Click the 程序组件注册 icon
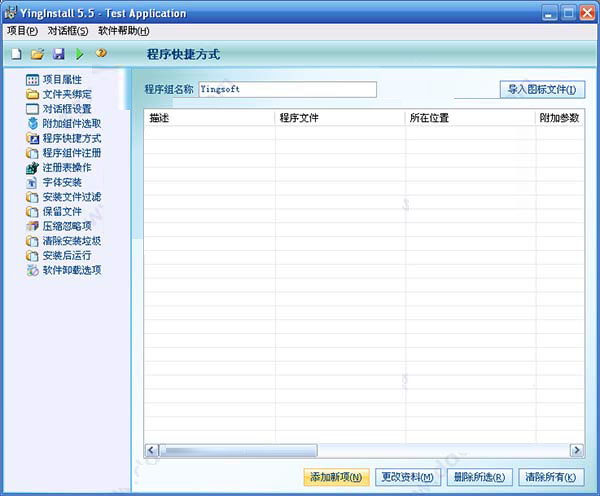Screen dimensions: 600x496 click(33, 153)
